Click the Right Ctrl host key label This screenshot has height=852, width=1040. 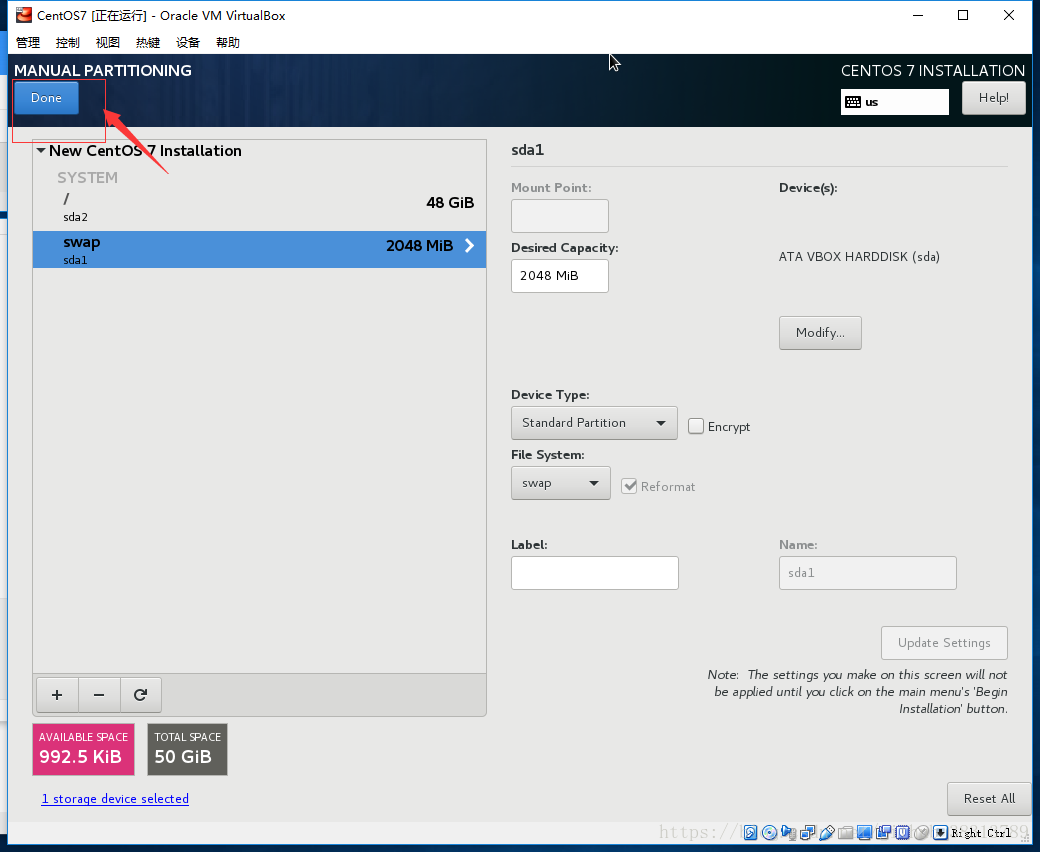pyautogui.click(x=982, y=833)
